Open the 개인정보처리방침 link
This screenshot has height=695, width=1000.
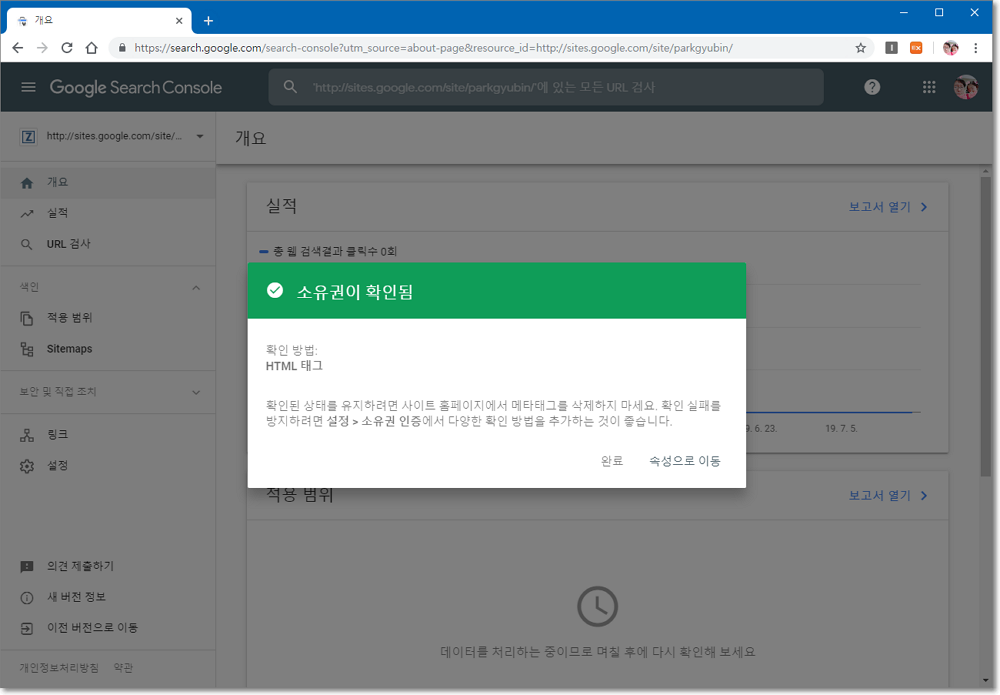59,668
